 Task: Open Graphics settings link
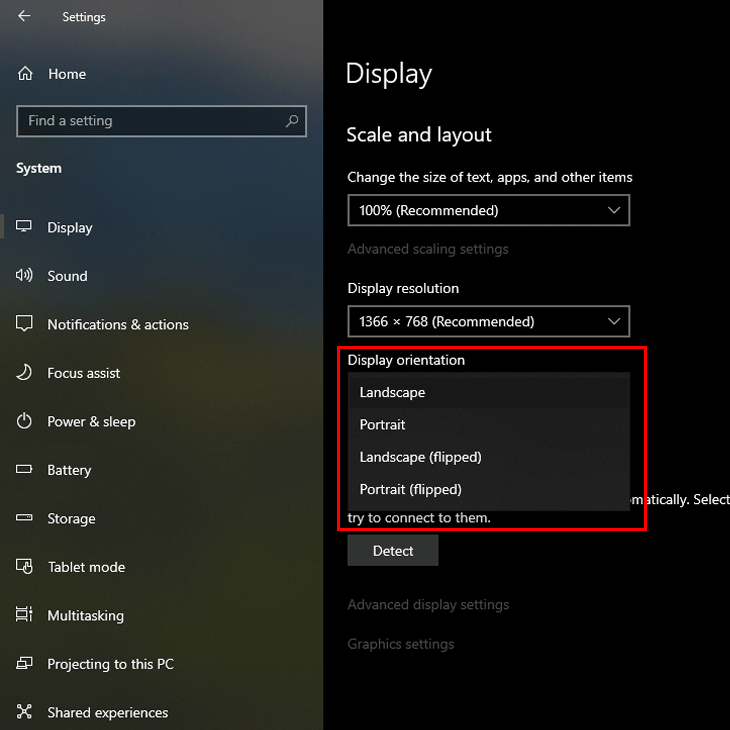[400, 644]
